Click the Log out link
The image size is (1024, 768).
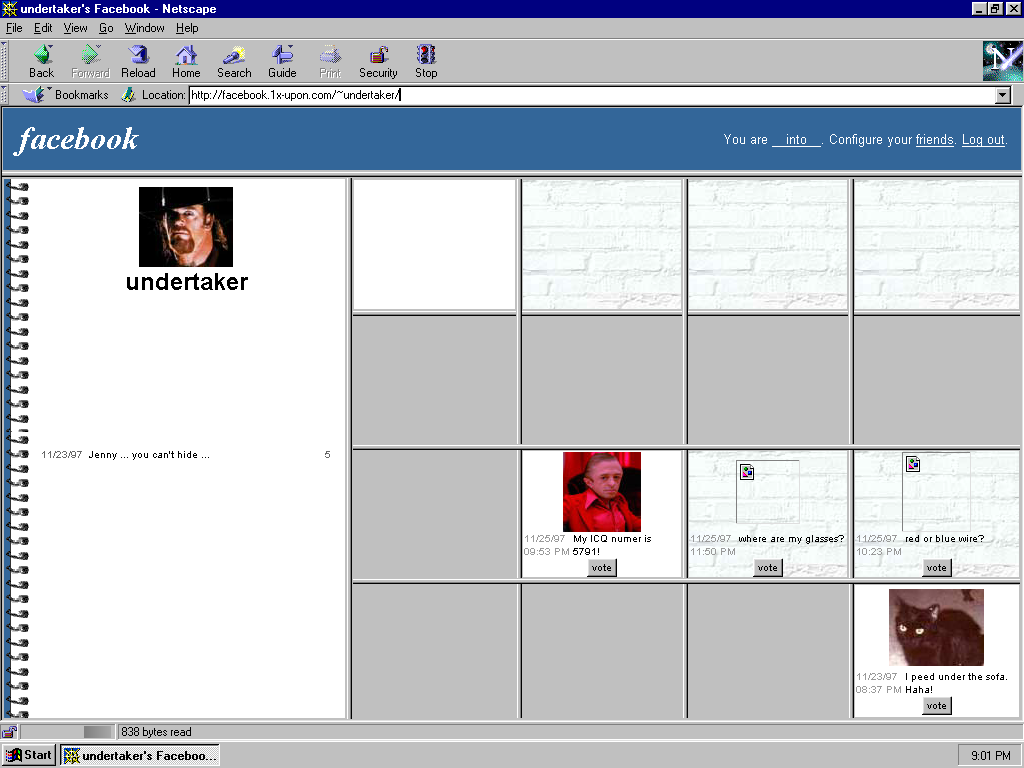pos(983,140)
